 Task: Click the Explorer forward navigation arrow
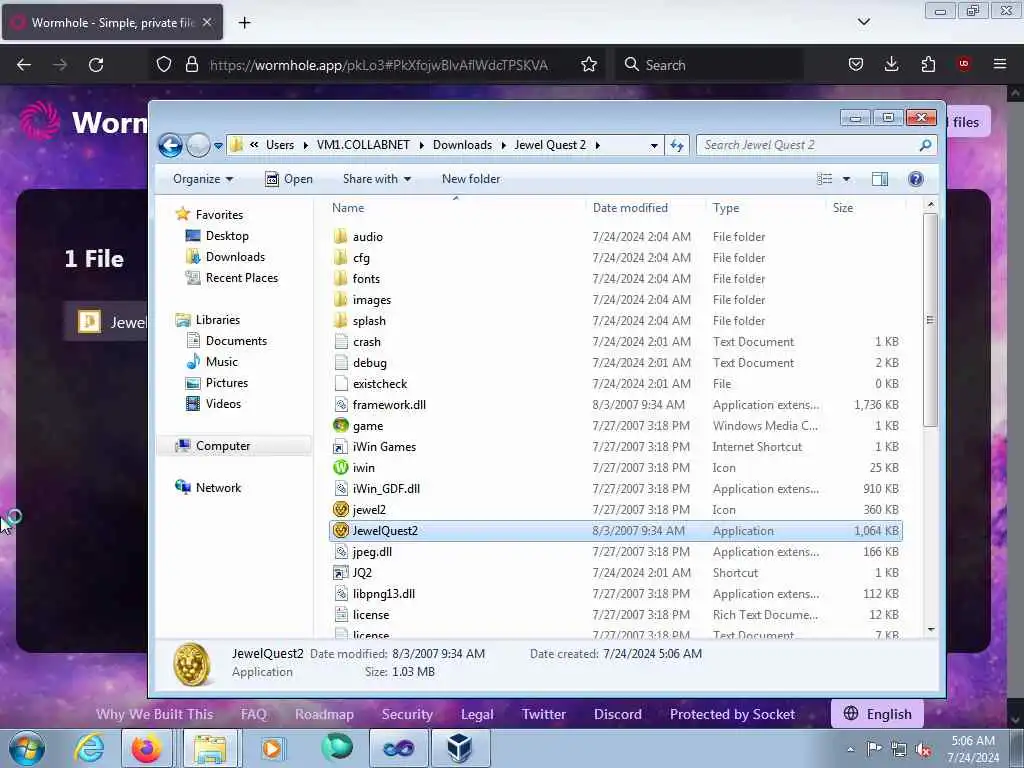pyautogui.click(x=198, y=145)
